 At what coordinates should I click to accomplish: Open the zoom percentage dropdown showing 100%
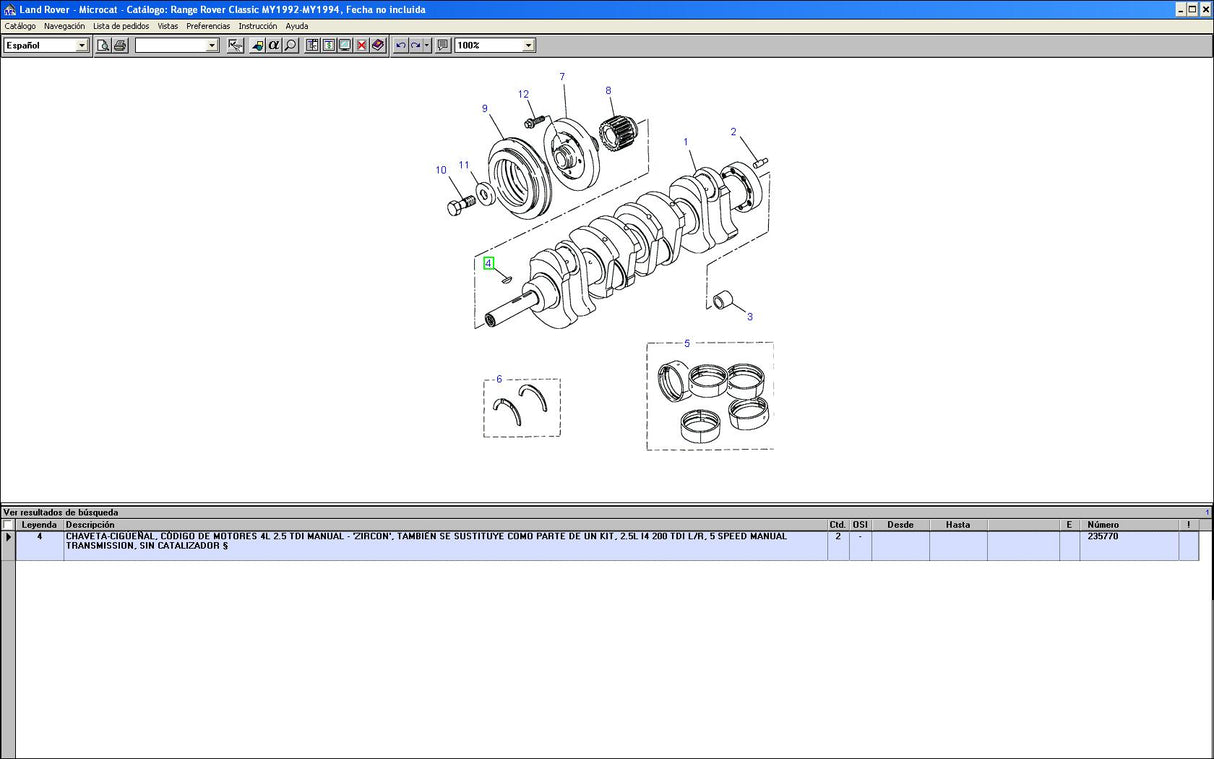[x=527, y=45]
